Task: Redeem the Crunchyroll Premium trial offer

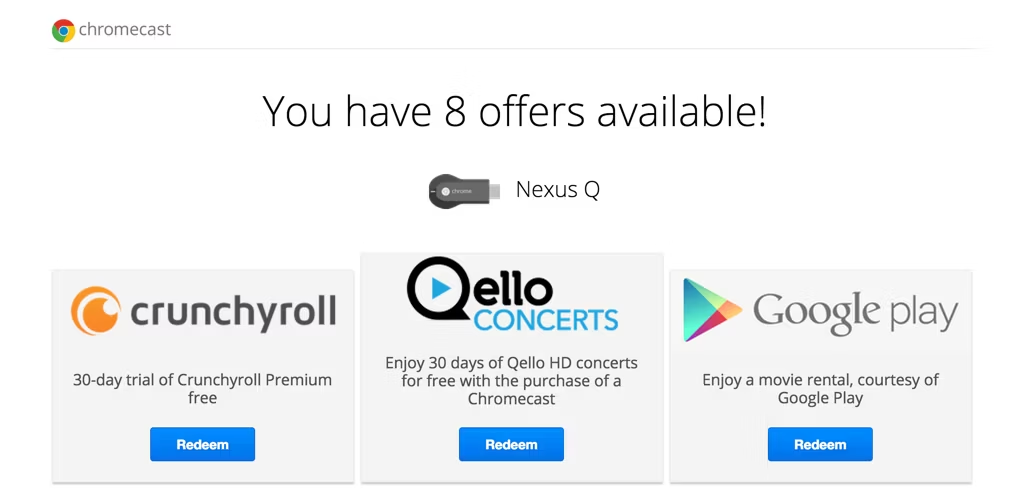Action: [202, 445]
